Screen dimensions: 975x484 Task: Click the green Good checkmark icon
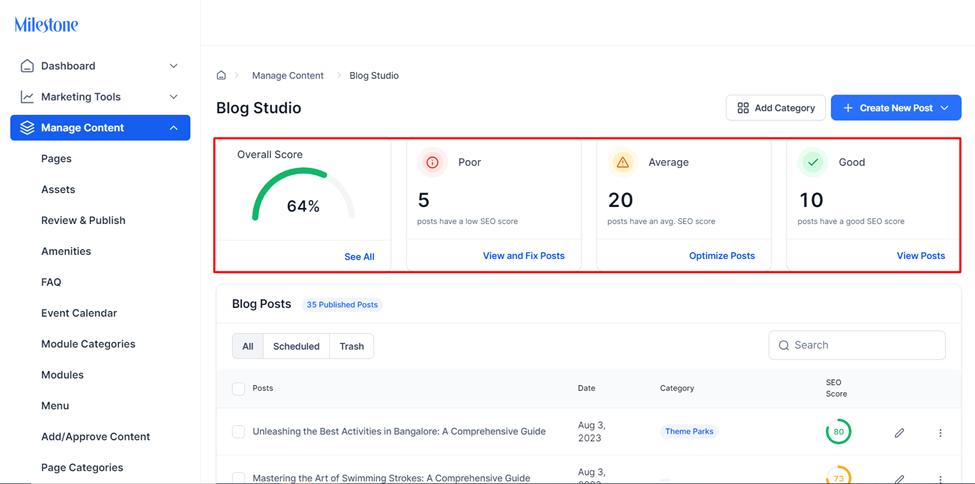coord(813,162)
